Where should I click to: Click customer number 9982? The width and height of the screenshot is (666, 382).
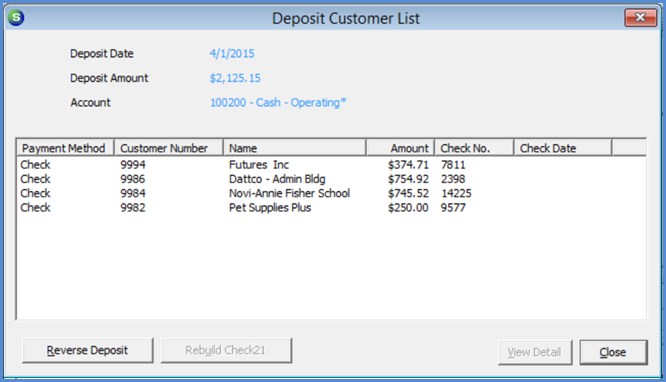tap(133, 208)
